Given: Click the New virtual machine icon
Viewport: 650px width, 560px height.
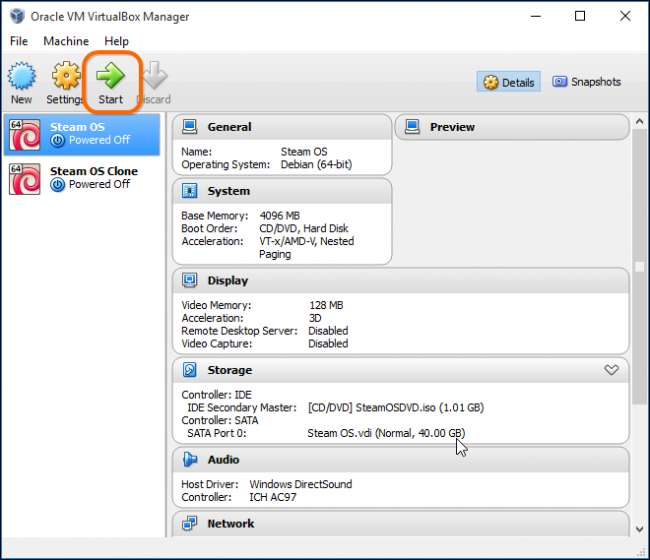Looking at the screenshot, I should (22, 76).
